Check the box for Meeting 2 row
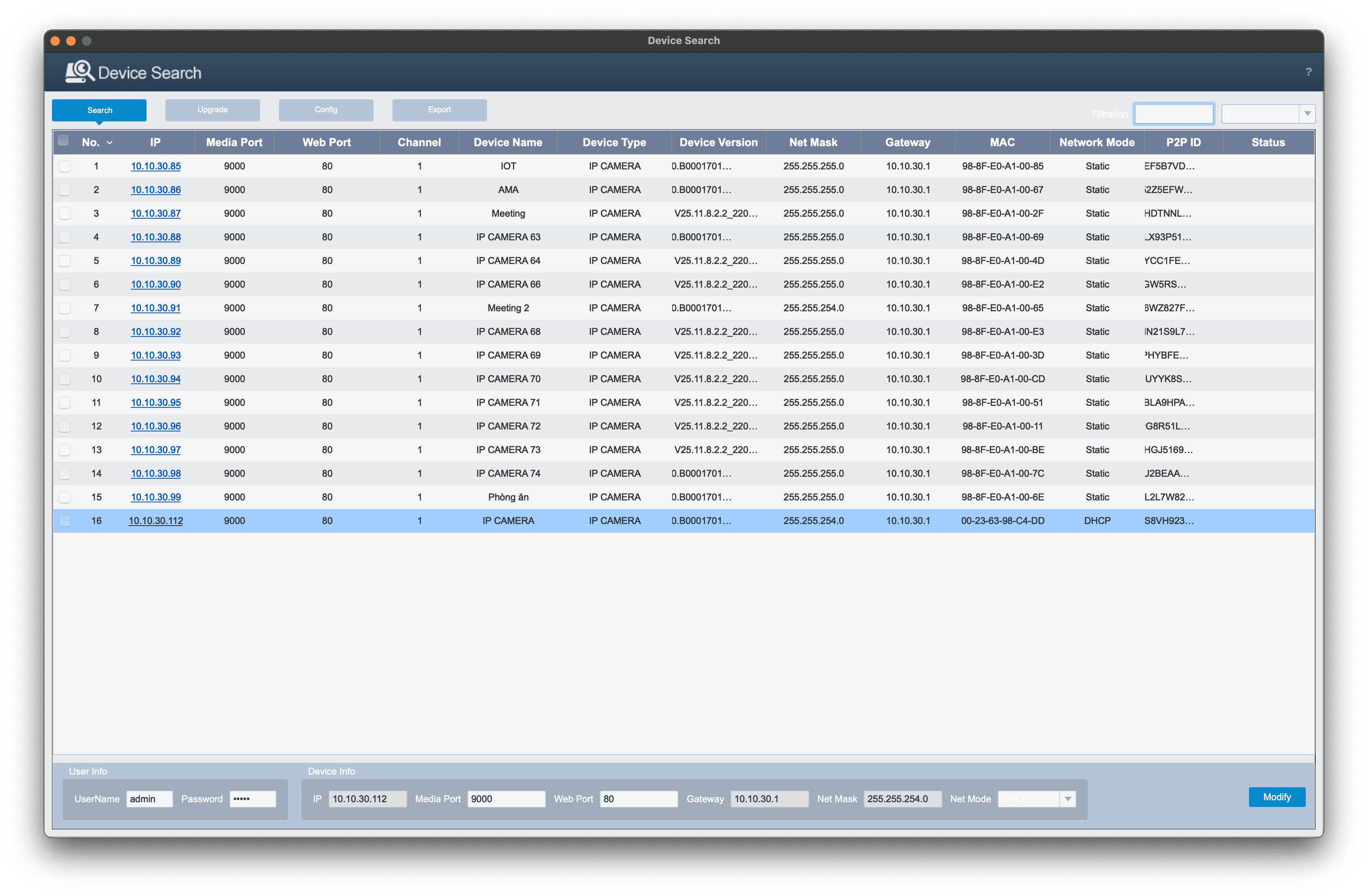The height and width of the screenshot is (896, 1368). click(65, 308)
